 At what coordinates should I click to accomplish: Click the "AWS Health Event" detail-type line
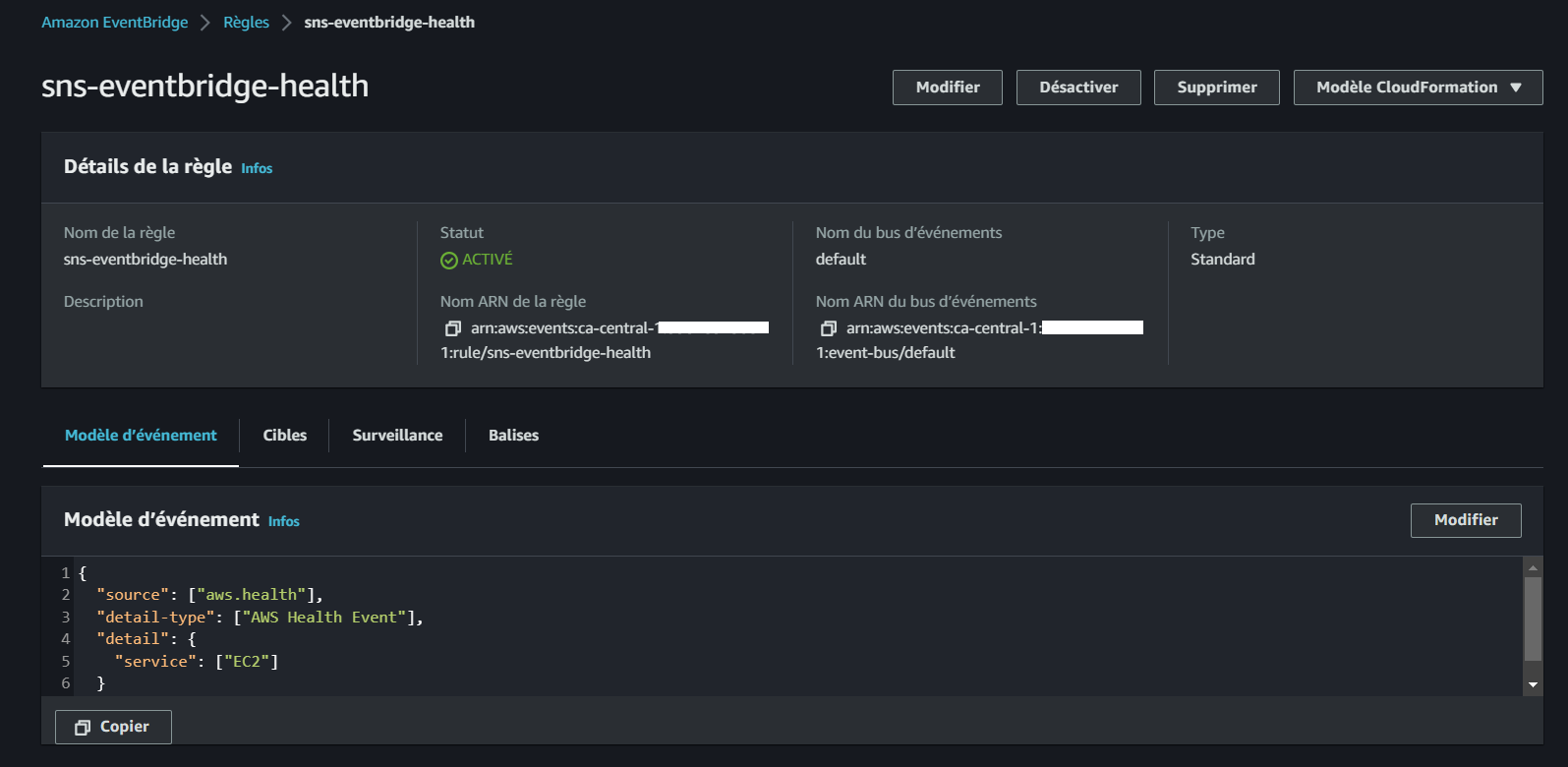(260, 618)
